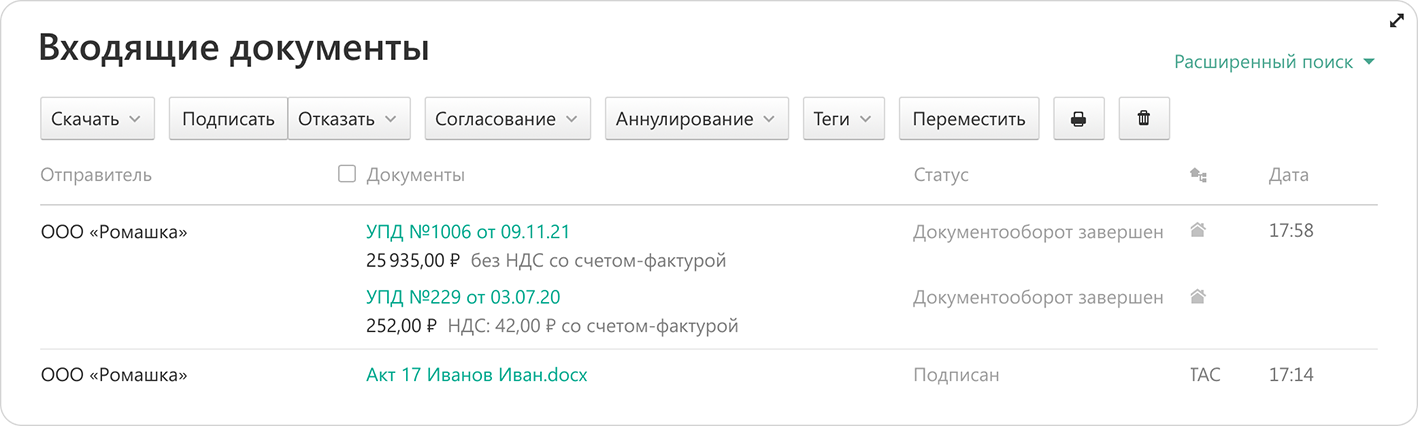Open document УПД №229 от 03.07.20
Screen dimensions: 1418x426
coord(463,297)
